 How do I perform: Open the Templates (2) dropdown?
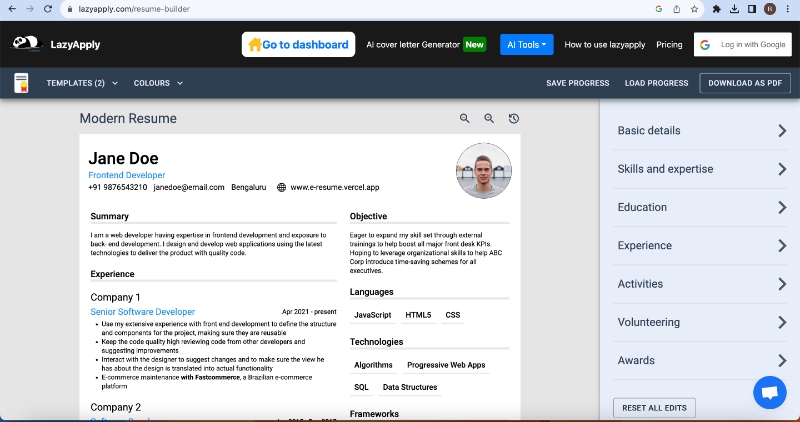tap(81, 83)
